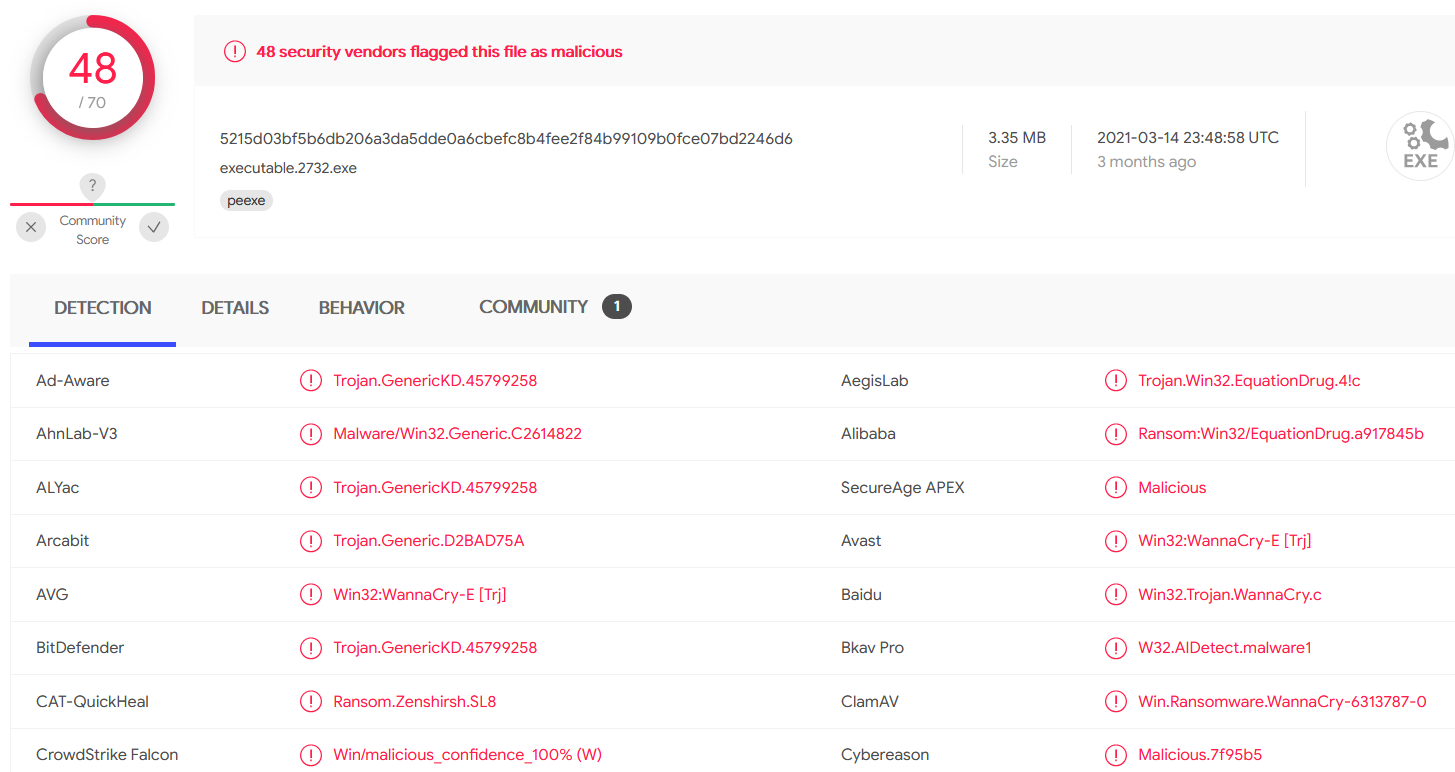The width and height of the screenshot is (1455, 772).
Task: Click the '48 security vendors flagged' message
Action: tap(439, 52)
